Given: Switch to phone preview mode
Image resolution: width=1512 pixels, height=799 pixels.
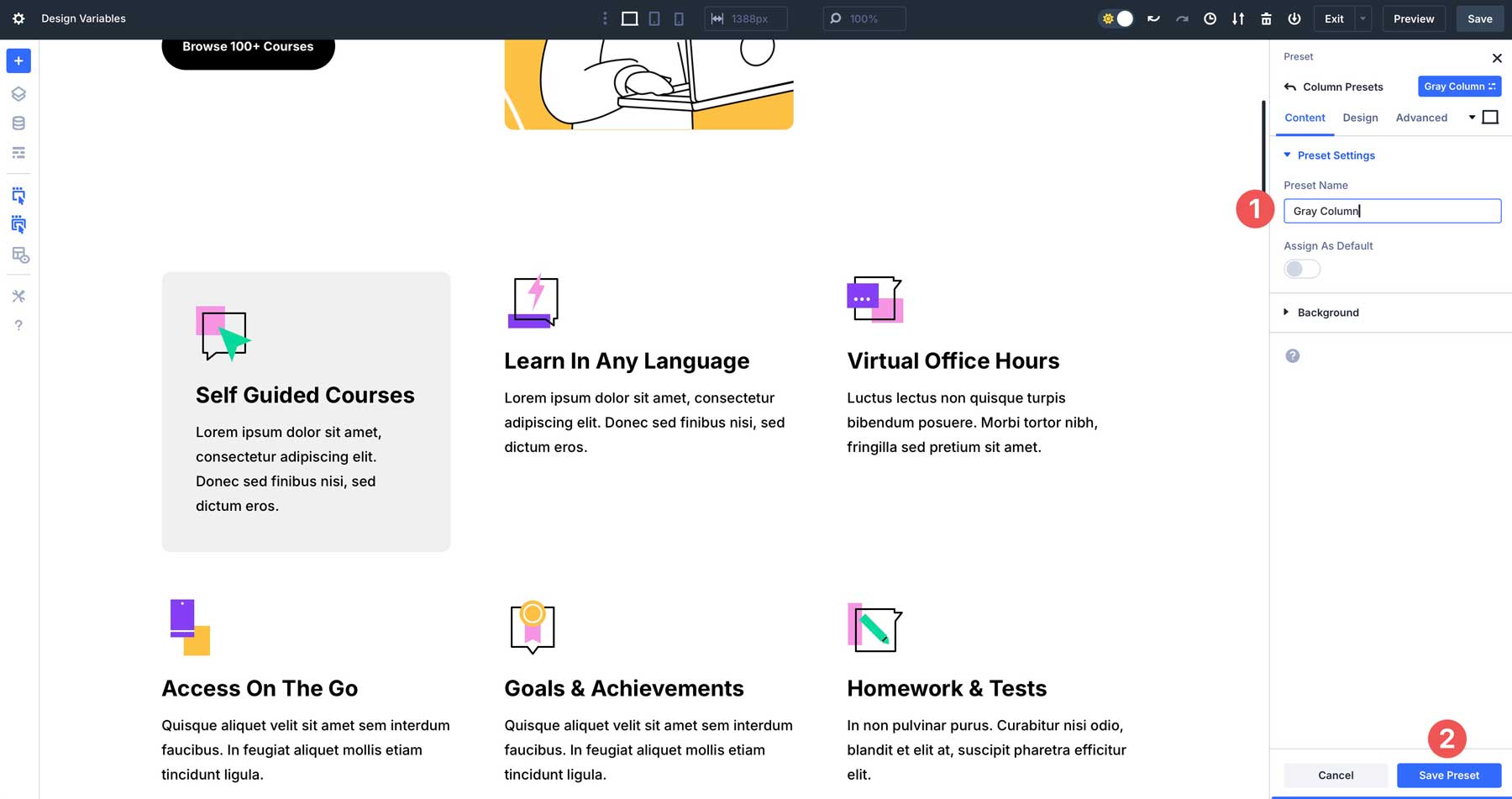Looking at the screenshot, I should point(679,18).
